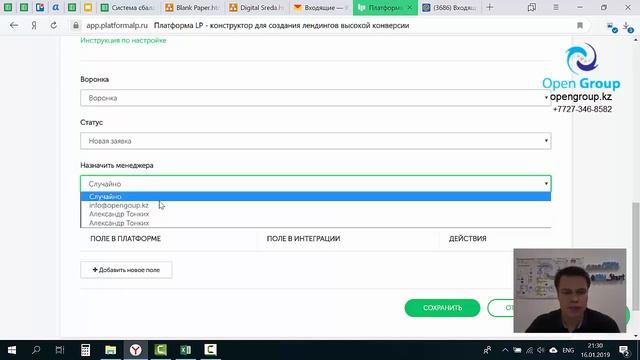Screen dimensions: 640x360
Task: Switch to the Система сбал... tab
Action: (x=129, y=7)
